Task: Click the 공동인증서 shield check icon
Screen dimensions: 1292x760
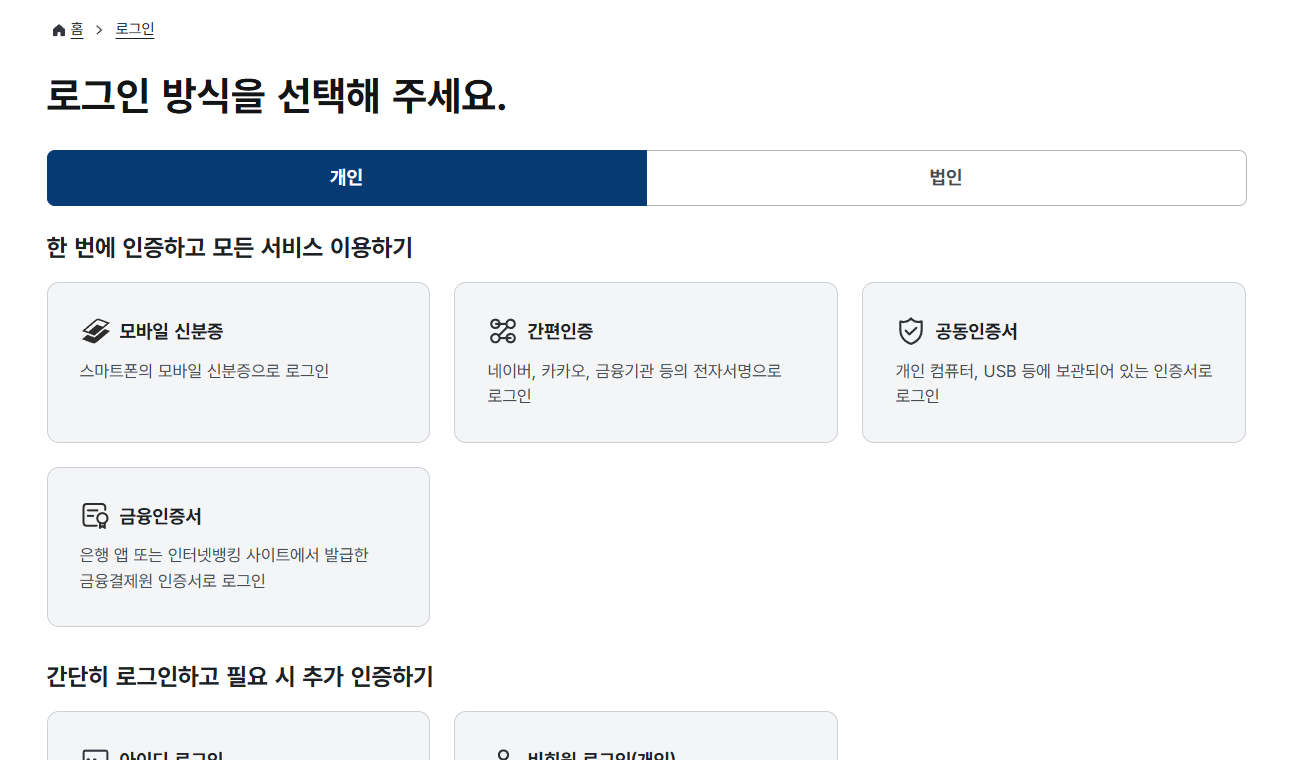Action: click(x=910, y=331)
